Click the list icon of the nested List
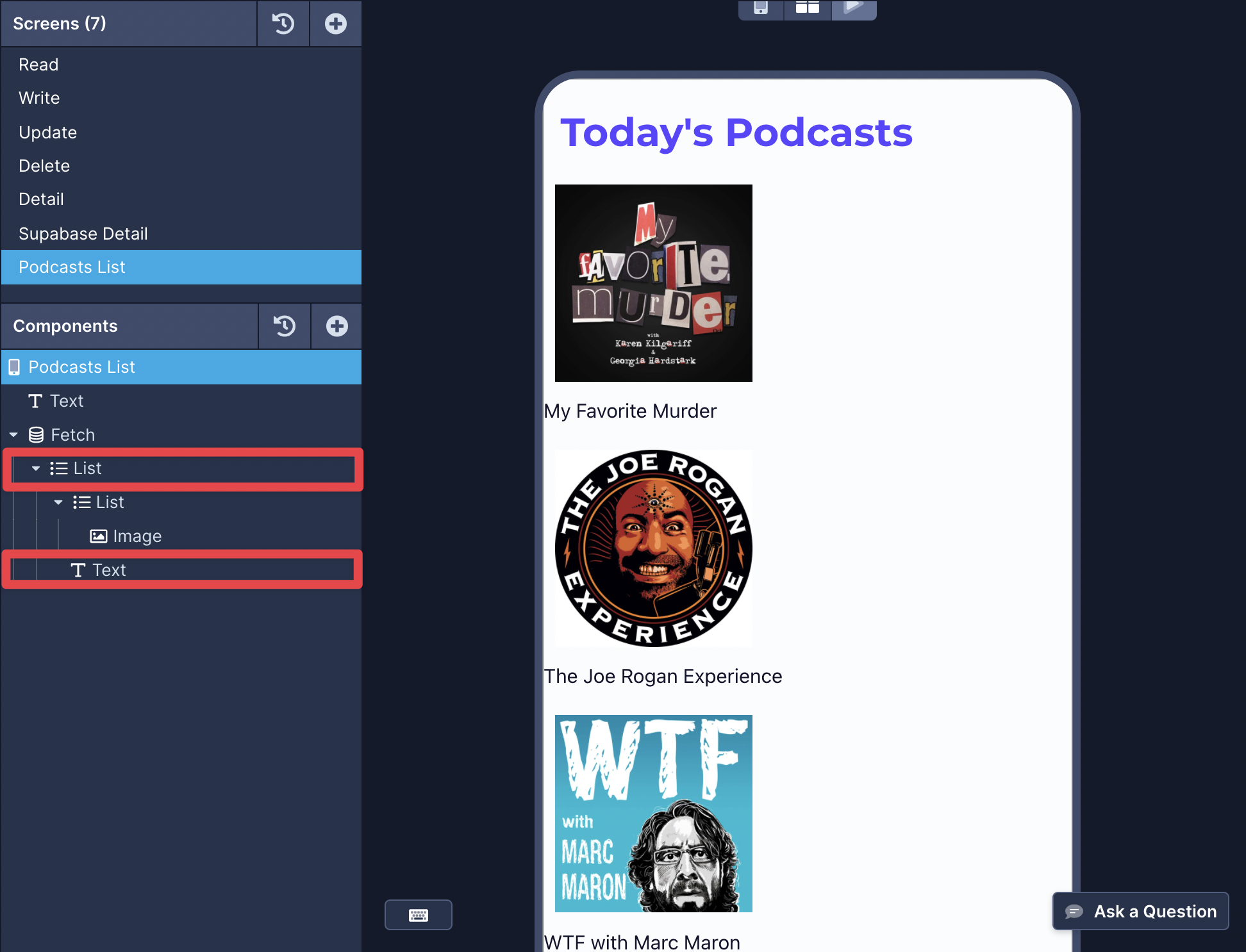 (x=81, y=502)
